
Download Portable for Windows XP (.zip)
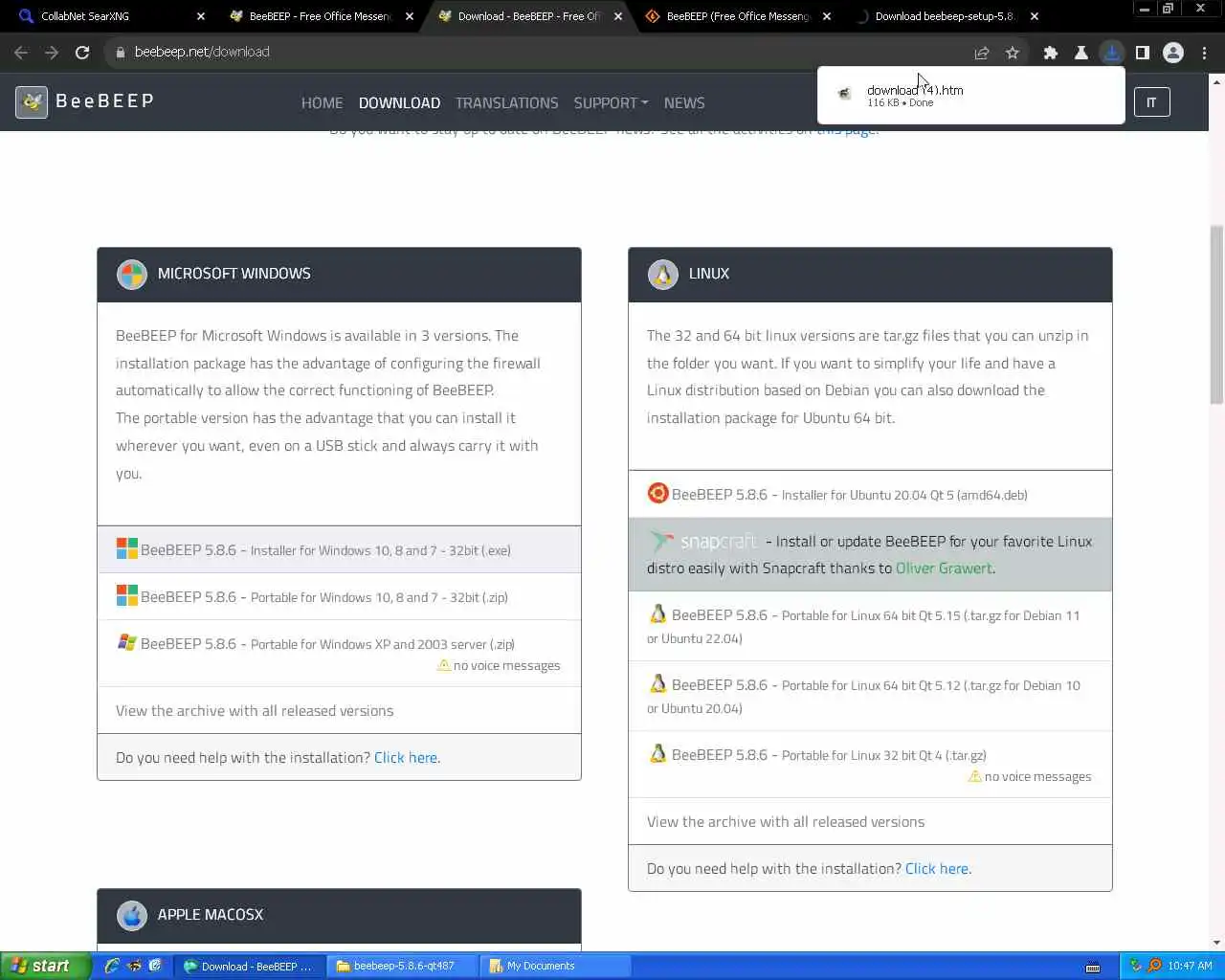pyautogui.click(x=339, y=654)
